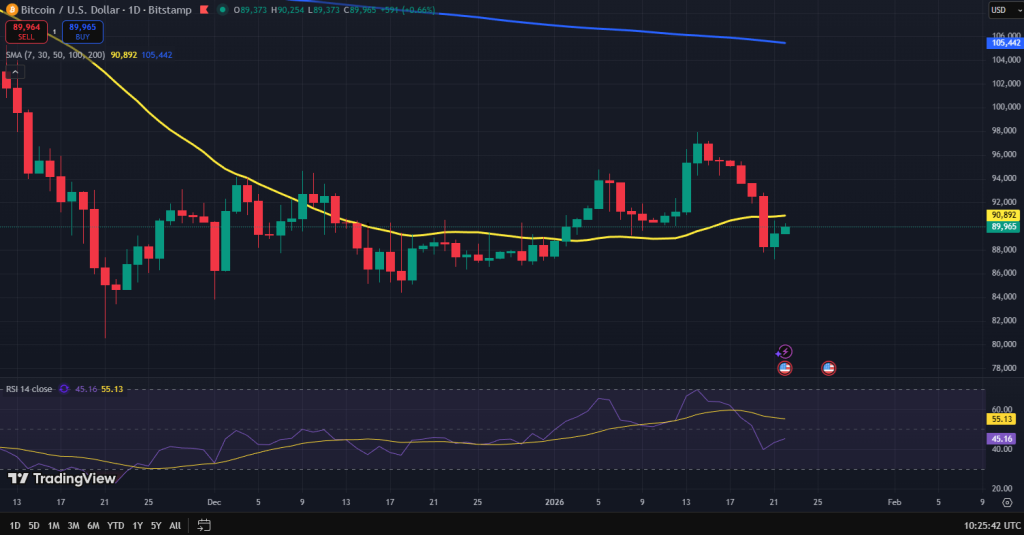
Task: Click the high price value H90,254
Action: (287, 10)
